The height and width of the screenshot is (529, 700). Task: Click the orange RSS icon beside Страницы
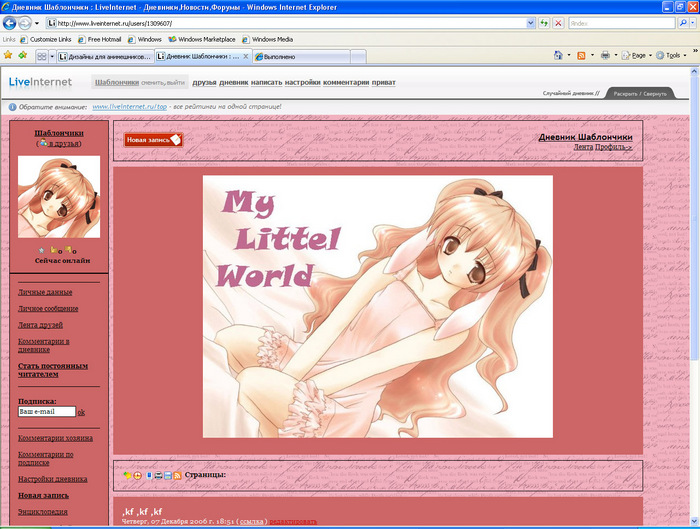[x=177, y=476]
